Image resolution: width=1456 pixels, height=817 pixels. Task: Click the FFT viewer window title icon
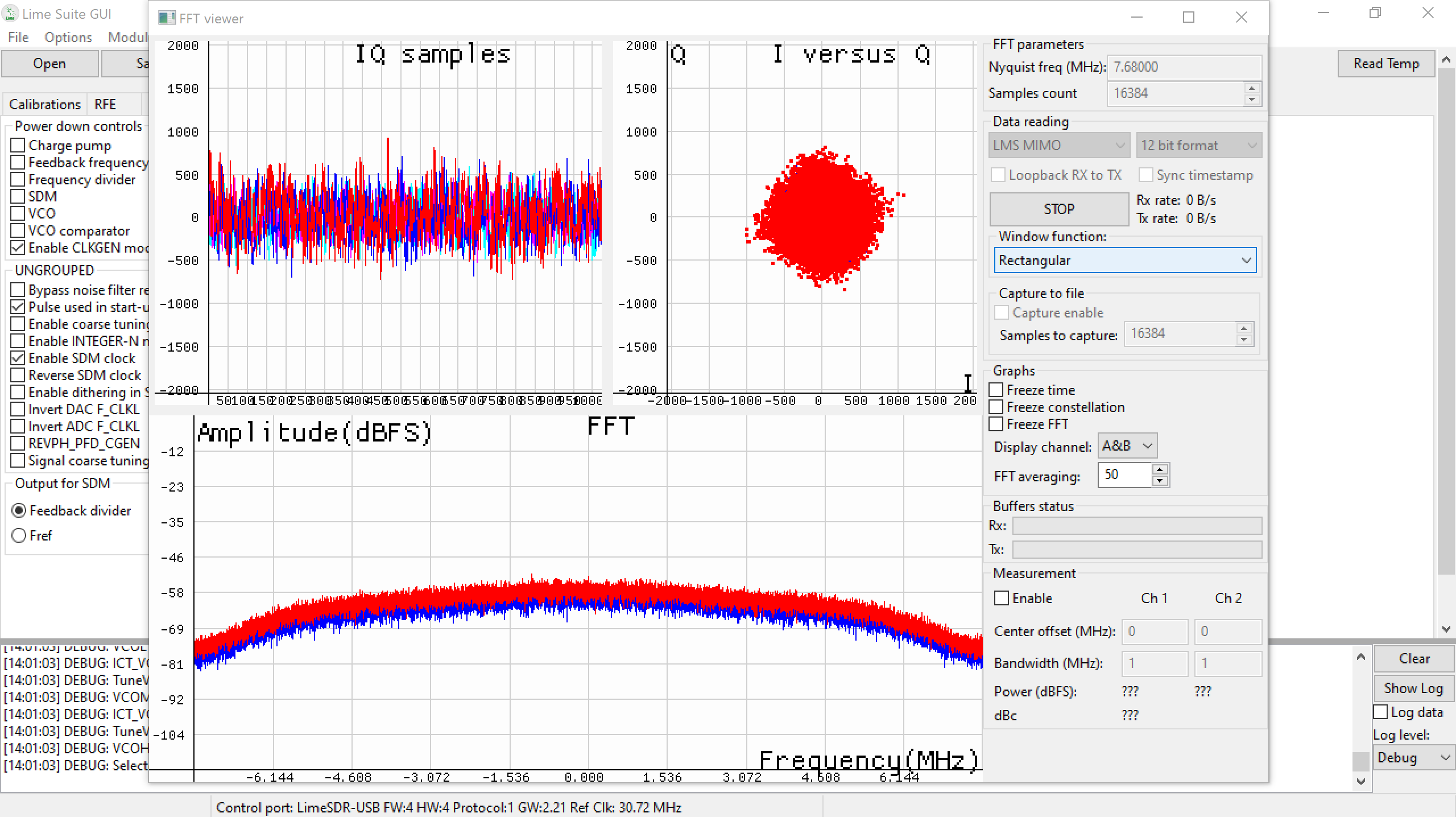point(166,18)
